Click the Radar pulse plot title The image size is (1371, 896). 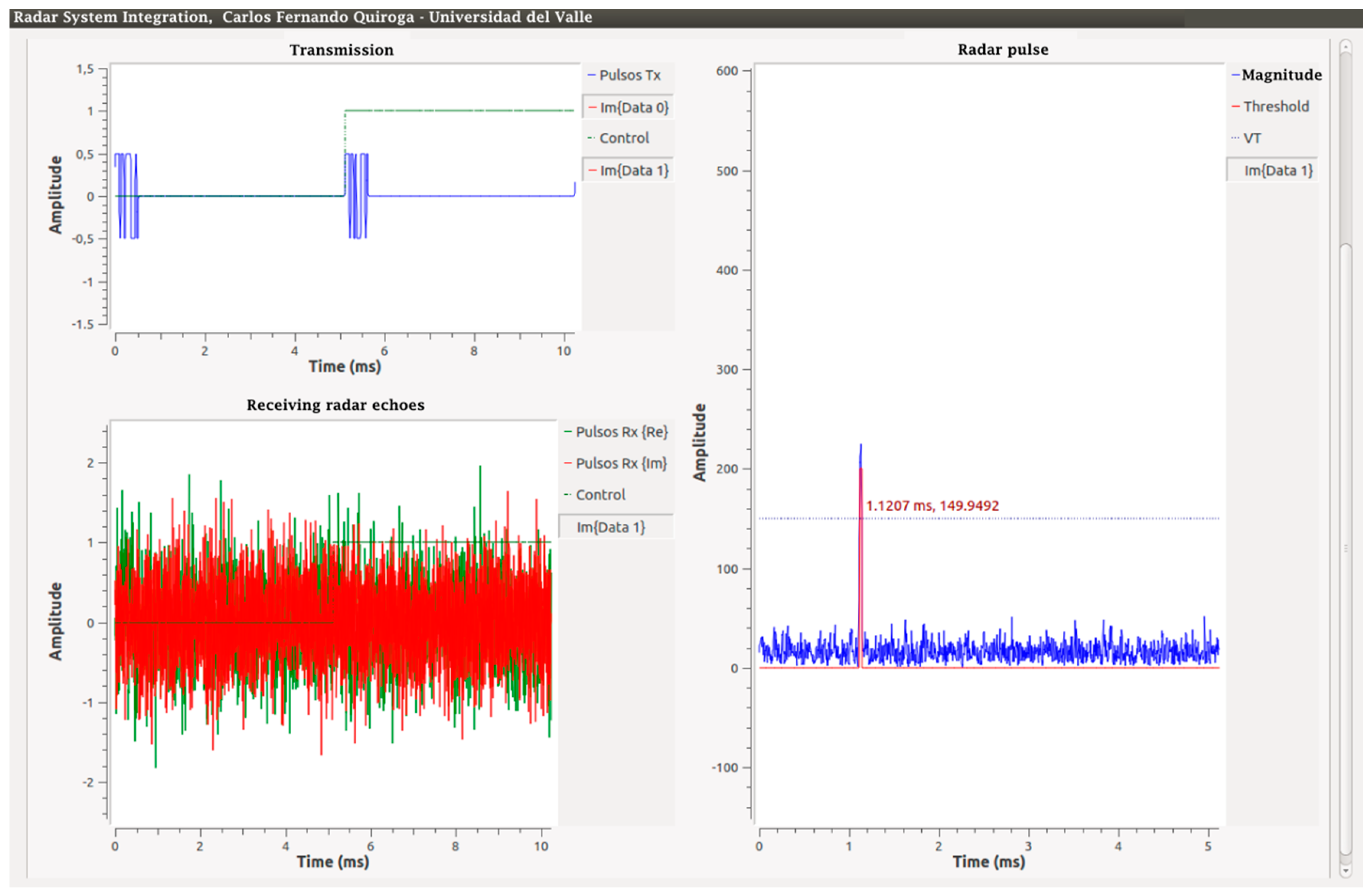point(1002,49)
